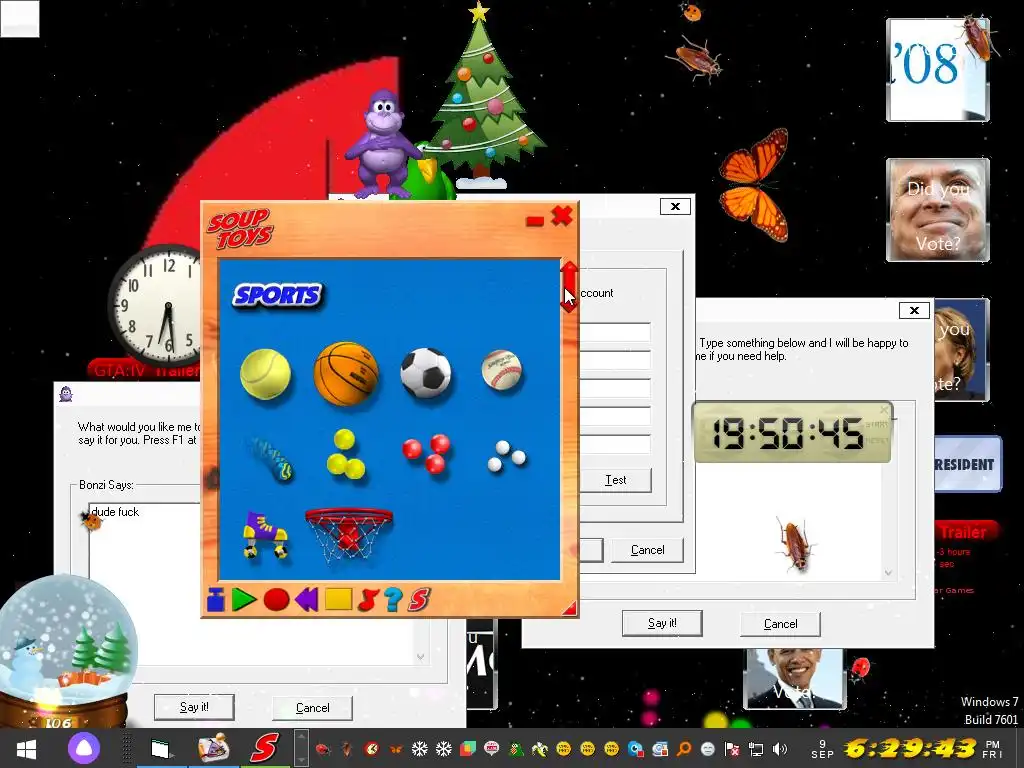
Task: Click the digital clock showing 19:50:45
Action: [x=792, y=432]
